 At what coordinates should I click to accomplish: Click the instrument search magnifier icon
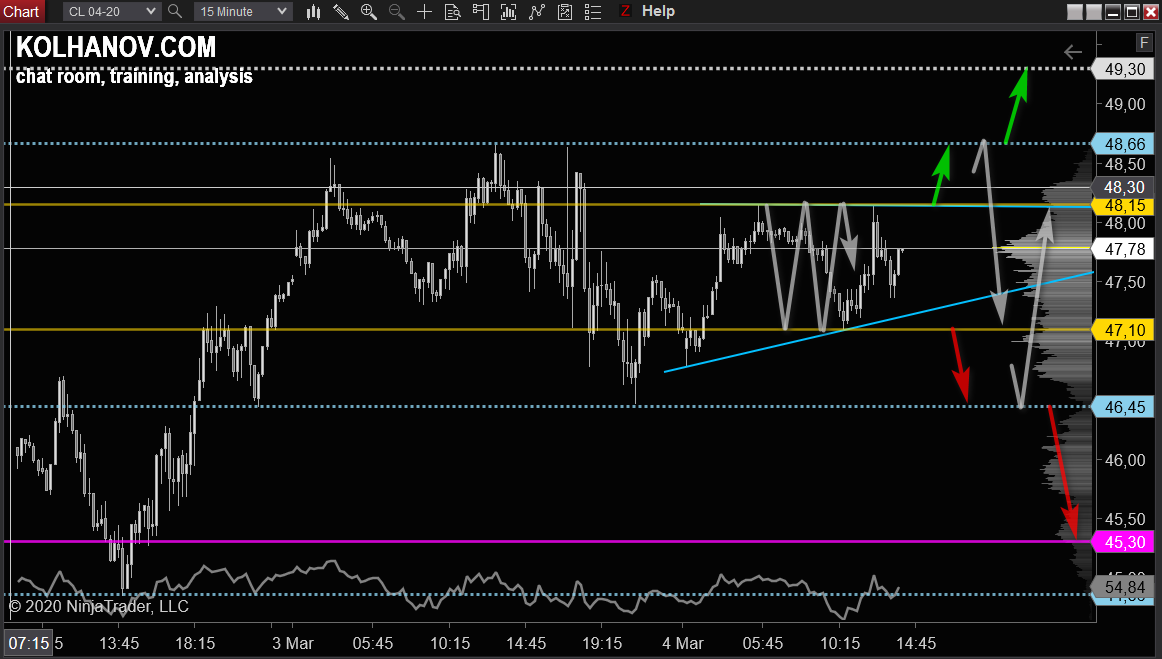[175, 11]
